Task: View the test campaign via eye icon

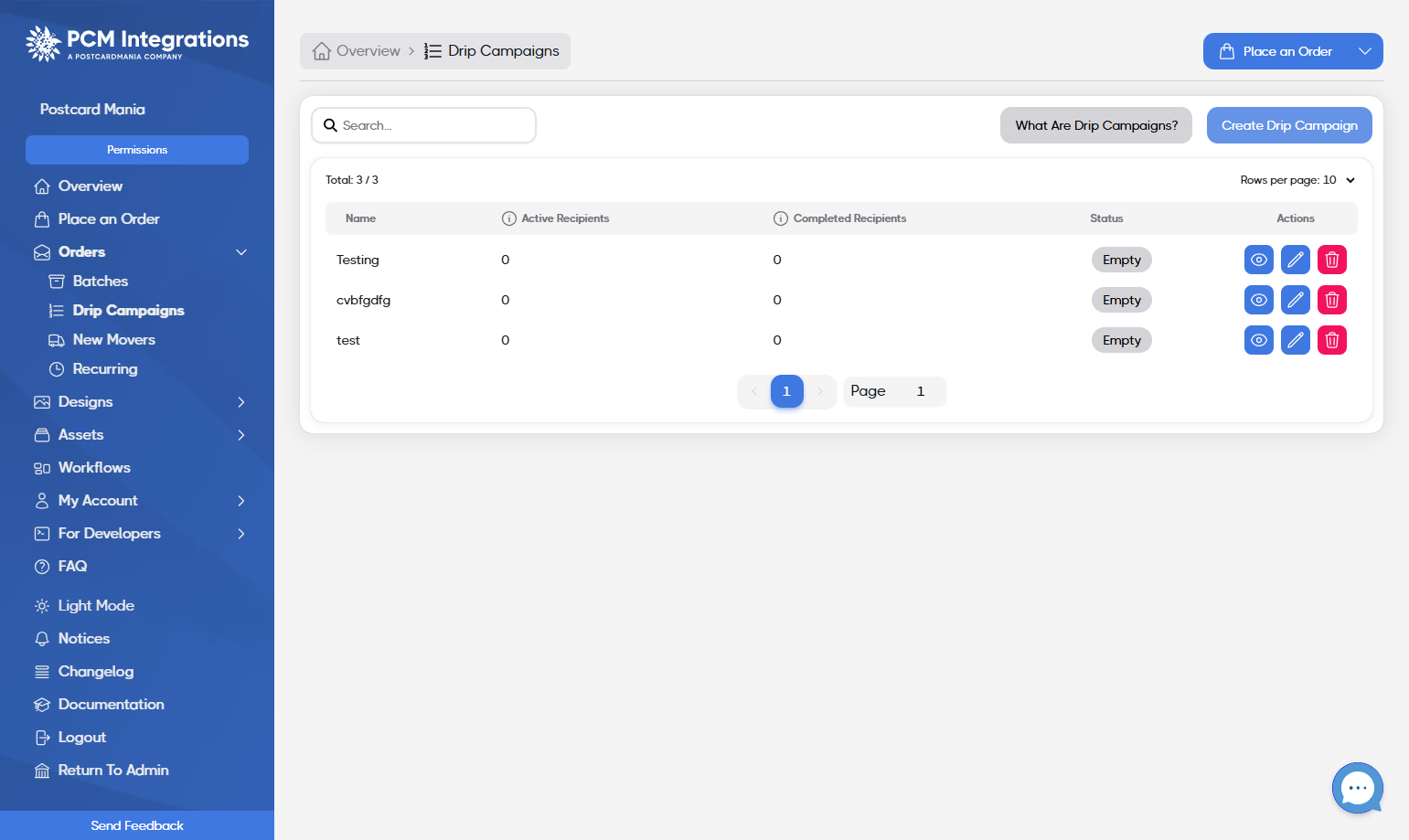Action: click(x=1259, y=340)
